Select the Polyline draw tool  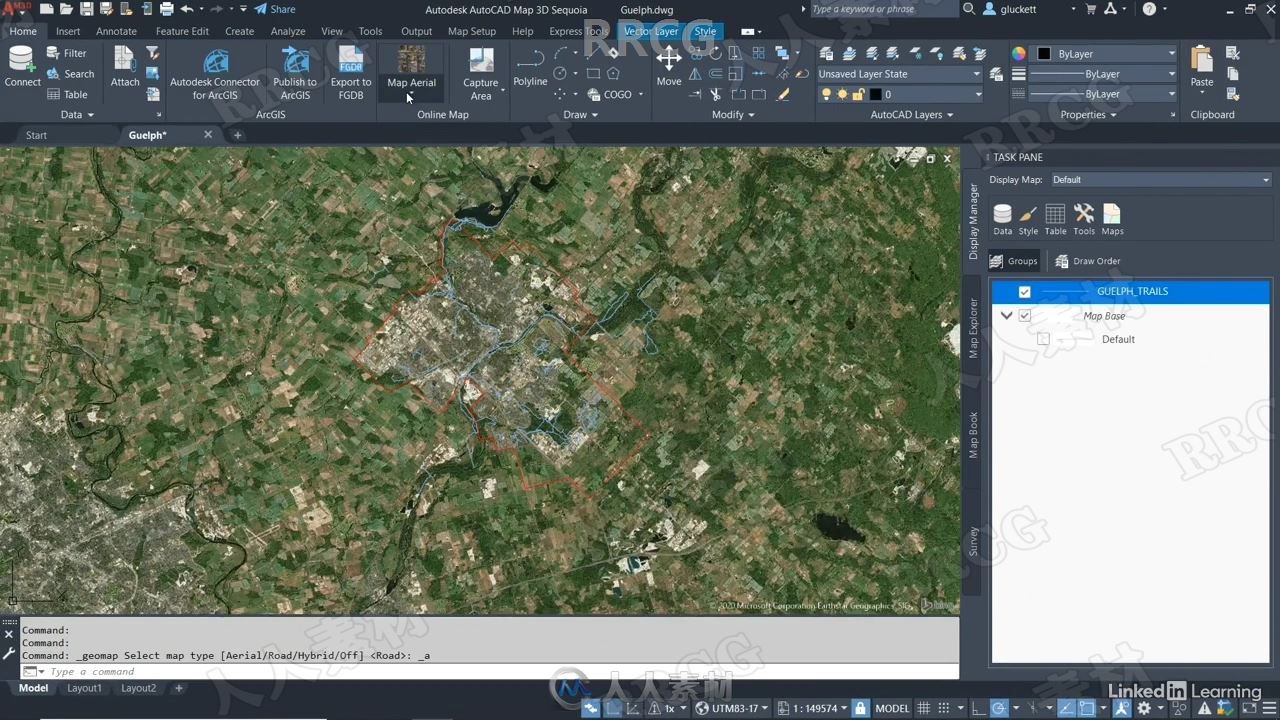pos(530,67)
